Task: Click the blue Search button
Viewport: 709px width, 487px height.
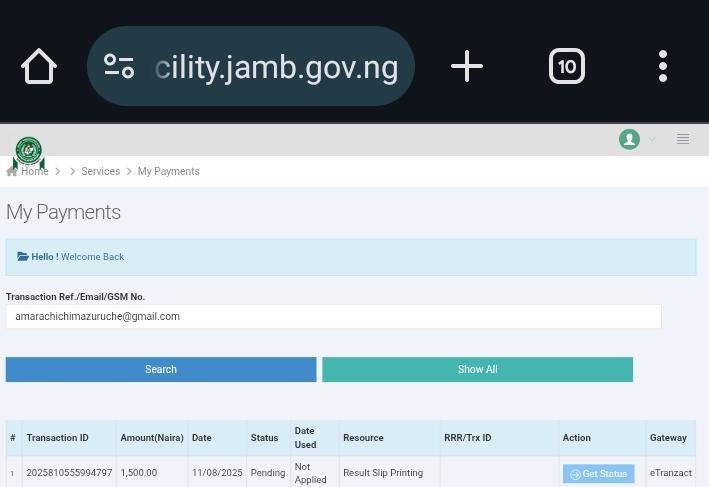Action: tap(161, 369)
